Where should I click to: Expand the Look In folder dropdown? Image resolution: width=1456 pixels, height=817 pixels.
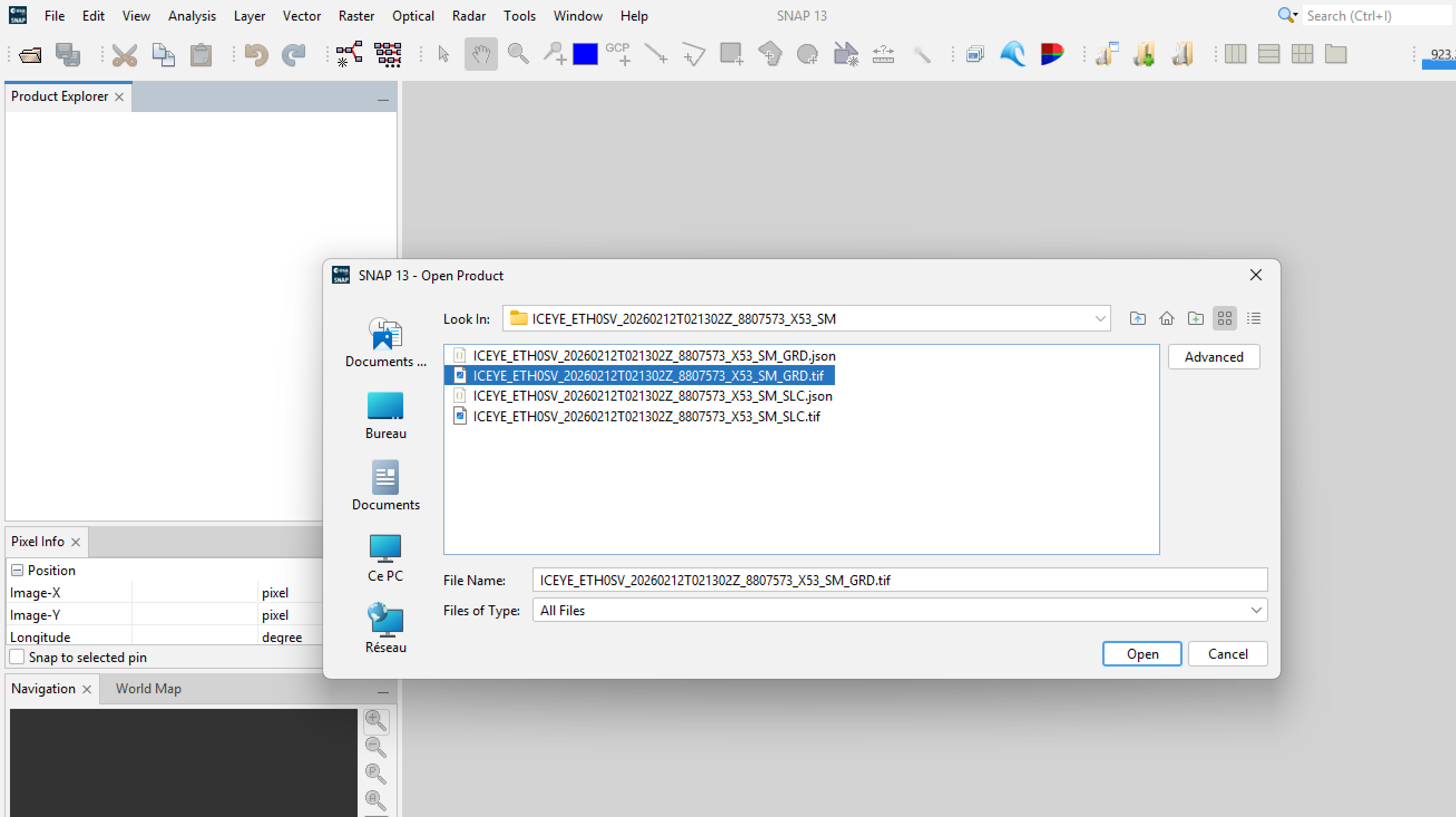pyautogui.click(x=1100, y=319)
